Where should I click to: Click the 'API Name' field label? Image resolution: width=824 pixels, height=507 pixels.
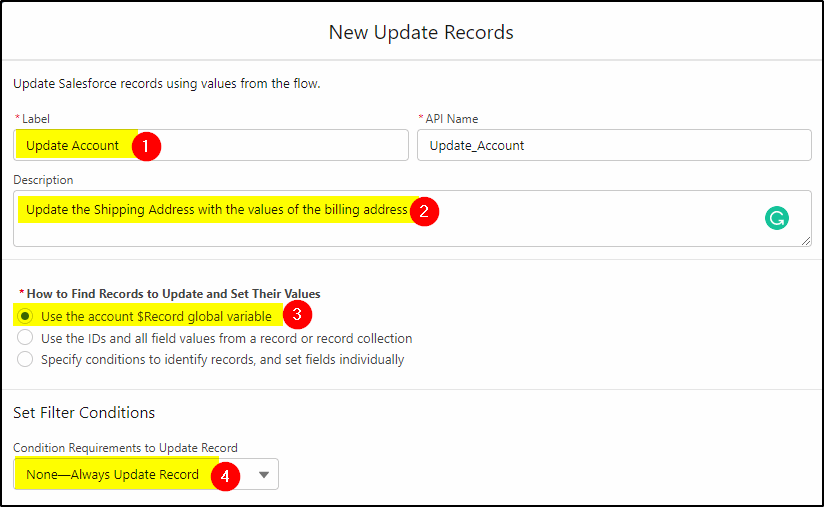[451, 119]
